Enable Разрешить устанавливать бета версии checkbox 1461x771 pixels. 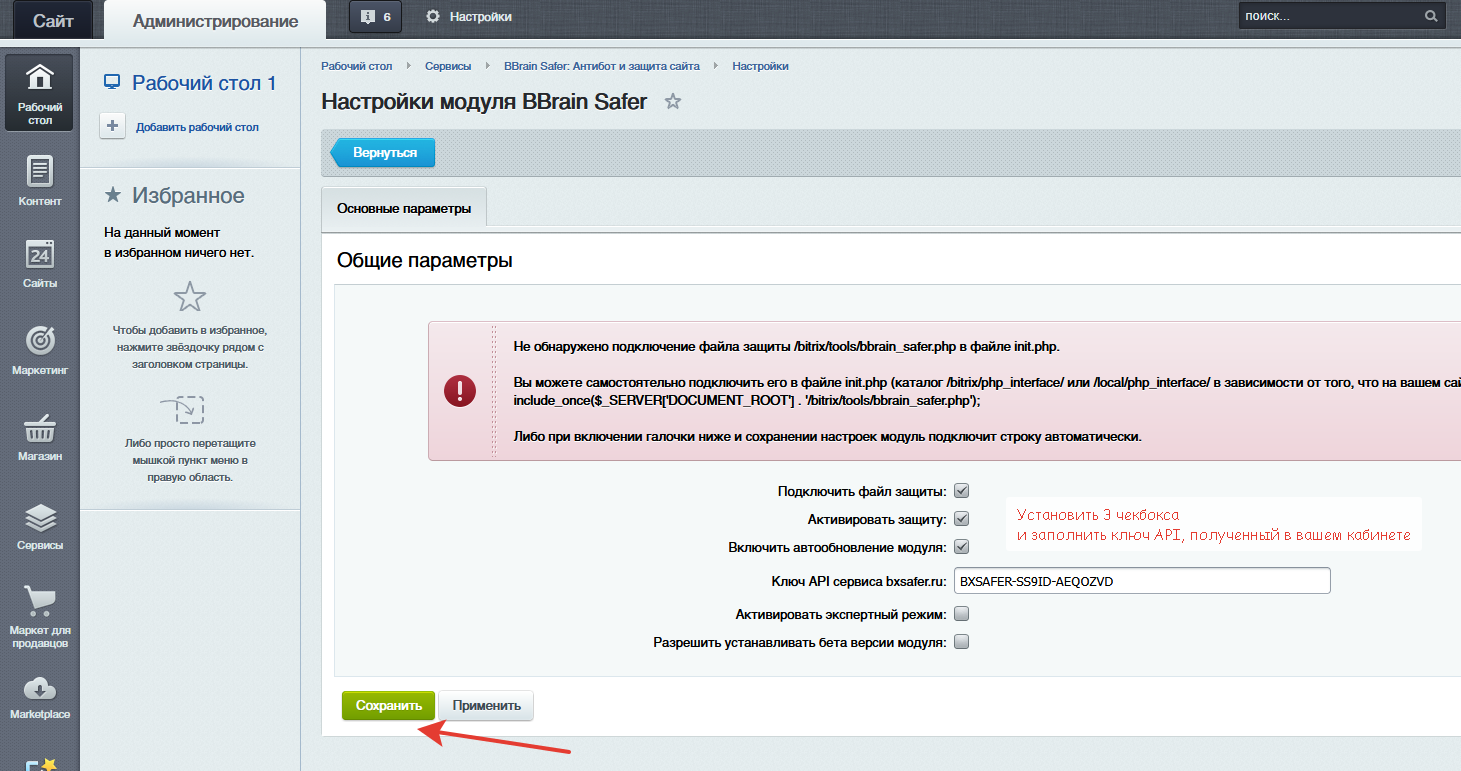[x=961, y=642]
